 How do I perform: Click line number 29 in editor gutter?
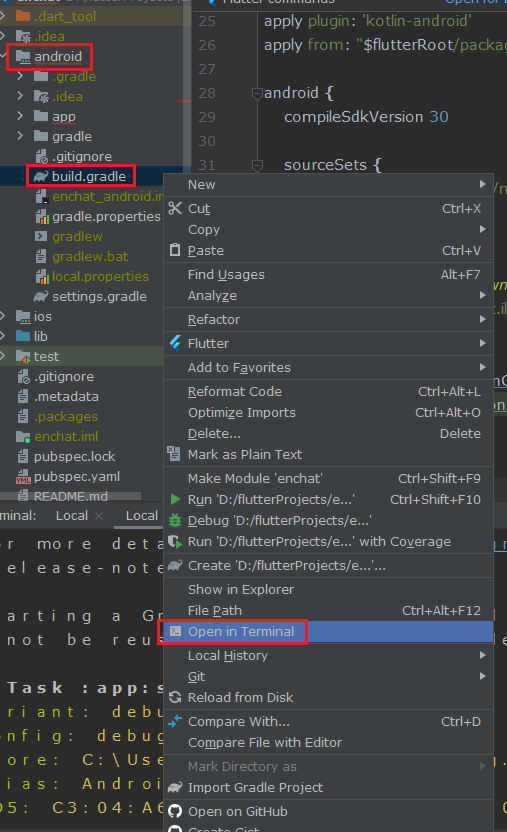207,117
